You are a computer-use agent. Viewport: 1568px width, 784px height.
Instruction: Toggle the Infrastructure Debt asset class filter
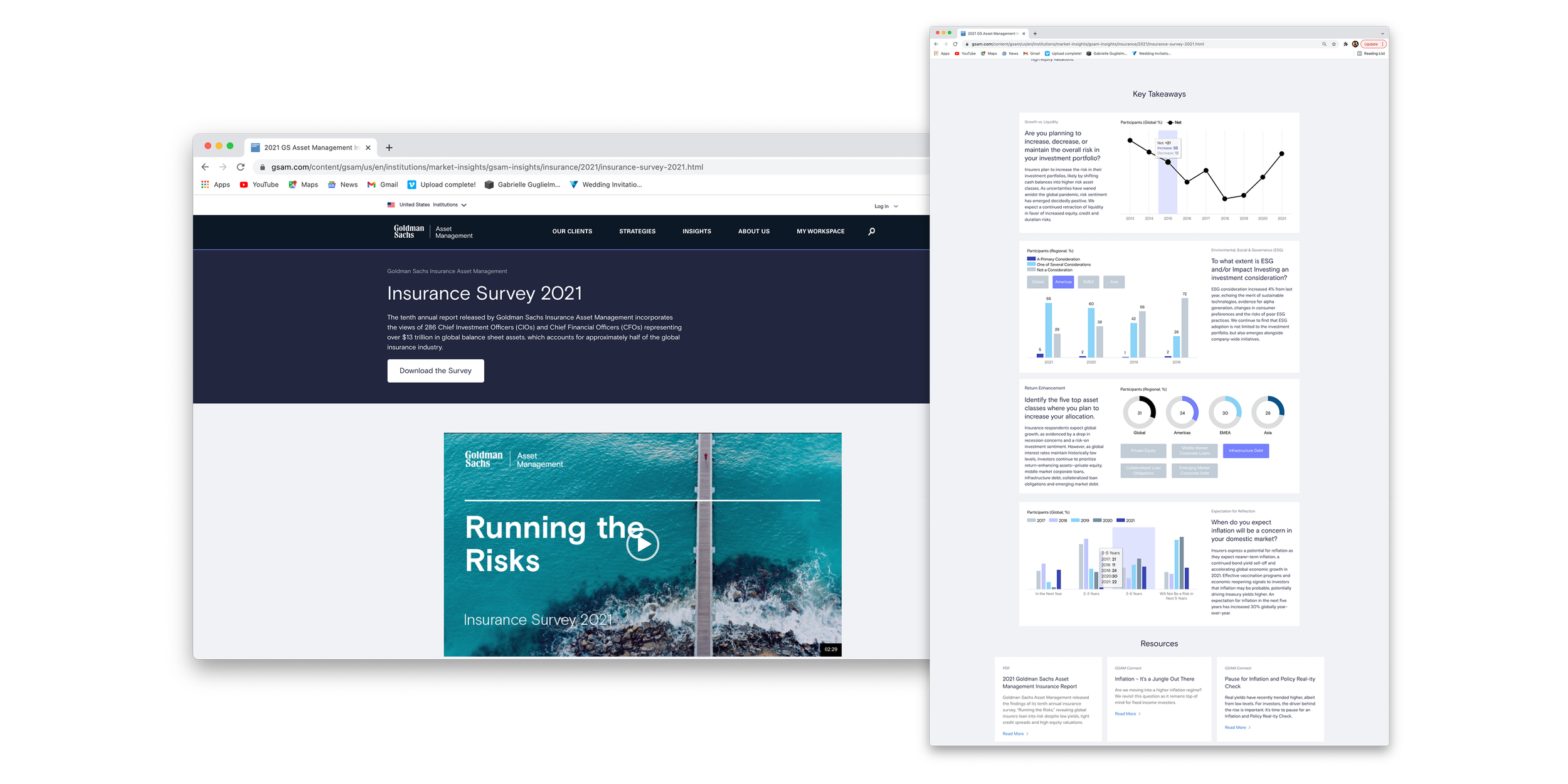point(1246,450)
